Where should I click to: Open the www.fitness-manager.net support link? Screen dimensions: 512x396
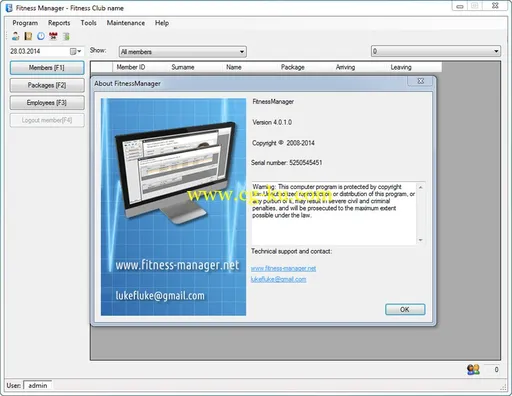pyautogui.click(x=283, y=268)
